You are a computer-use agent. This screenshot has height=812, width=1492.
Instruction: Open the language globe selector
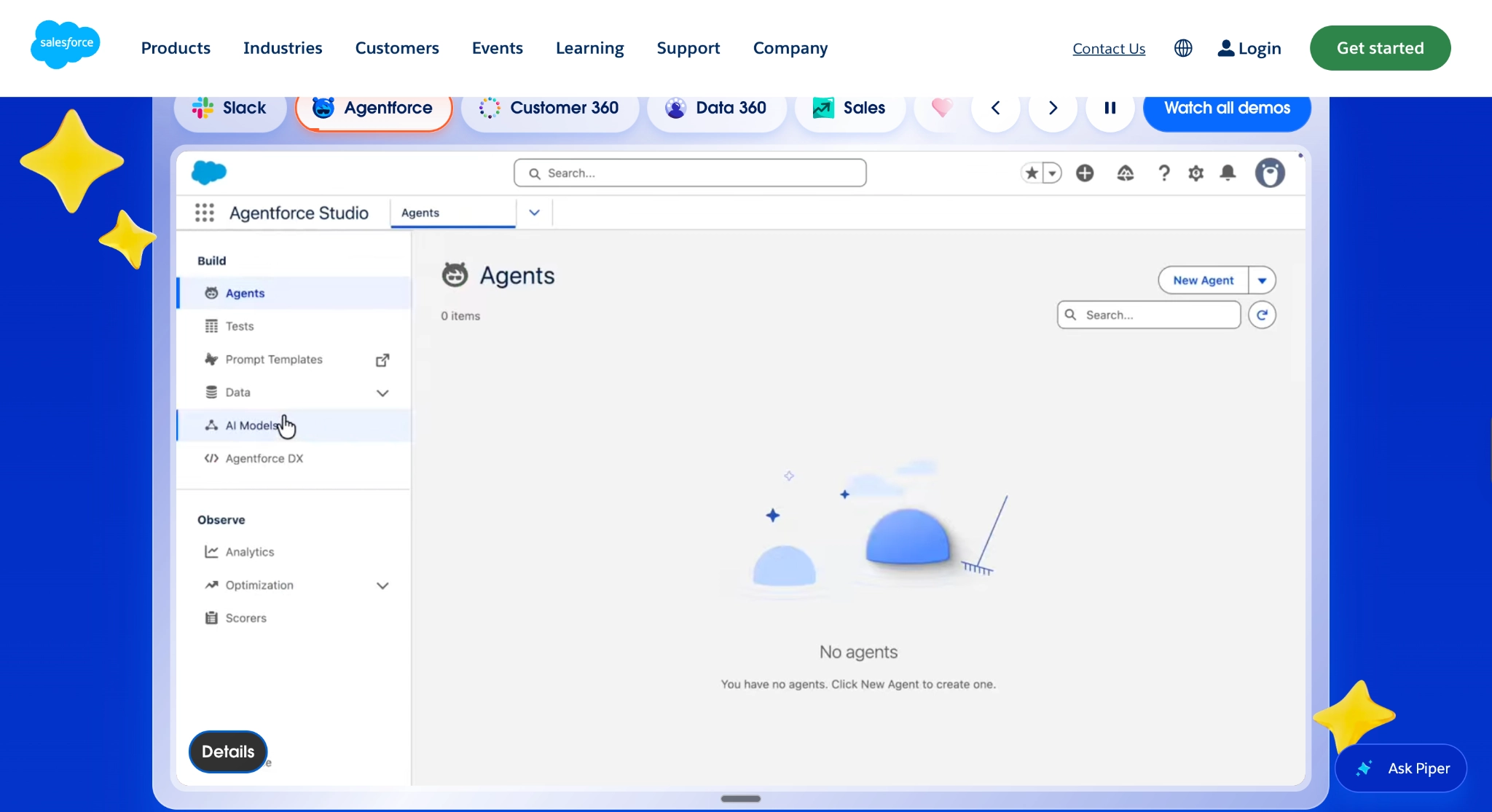pos(1183,48)
